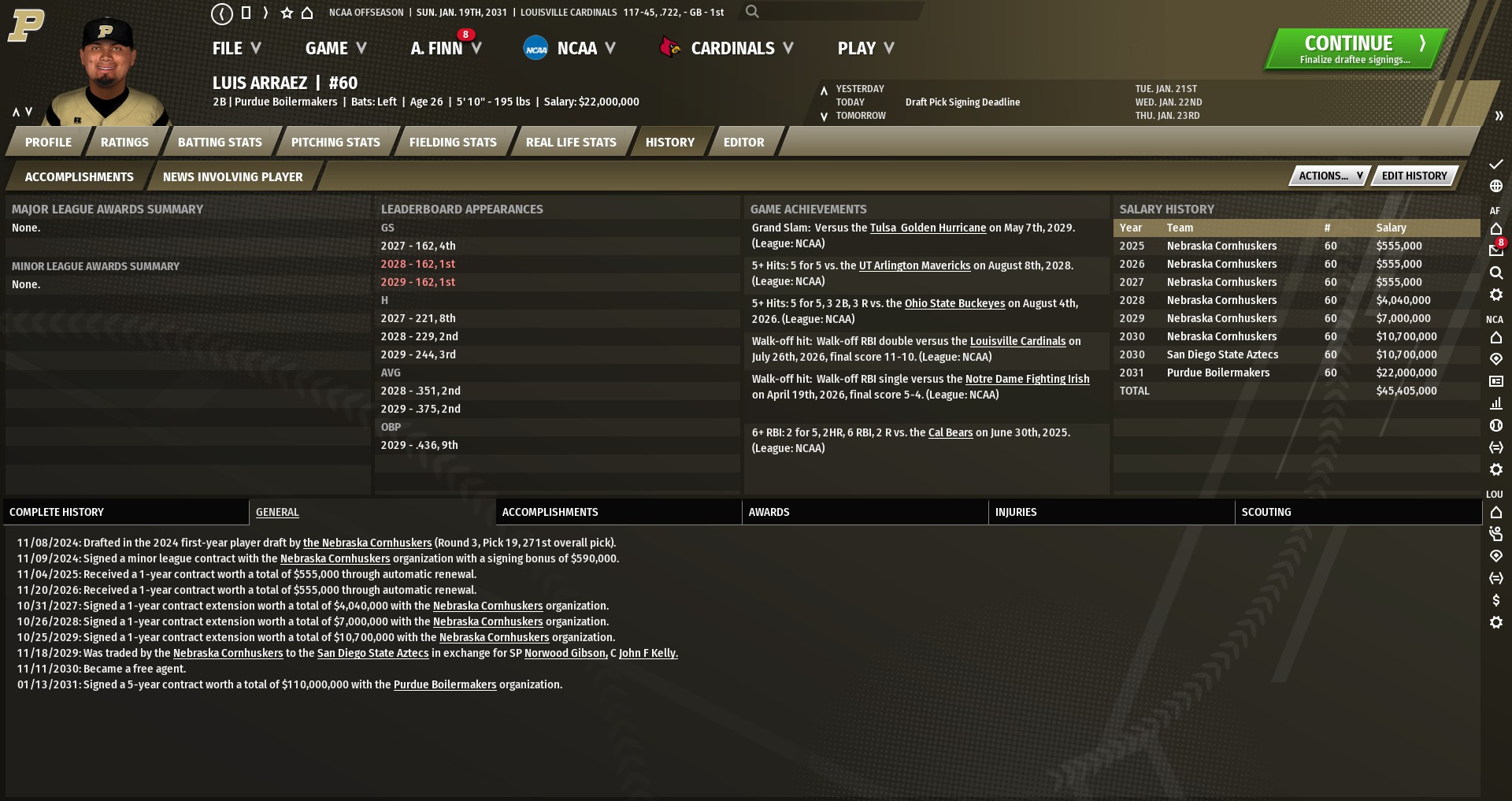
Task: Open the globe icon in the right sidebar
Action: (x=1496, y=186)
